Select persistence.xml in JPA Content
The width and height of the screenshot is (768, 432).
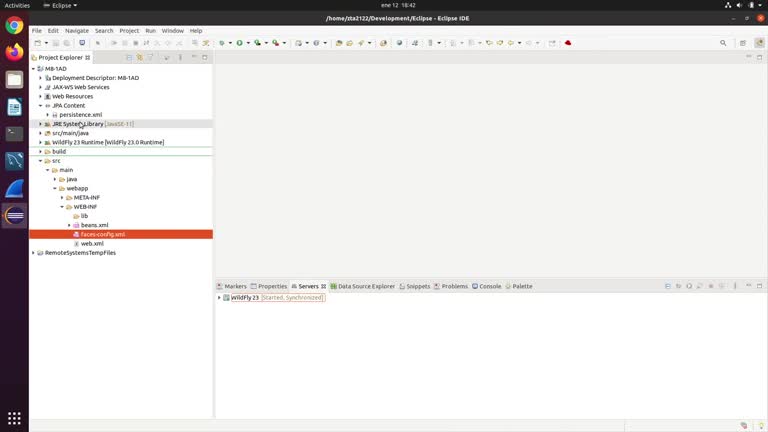point(80,115)
